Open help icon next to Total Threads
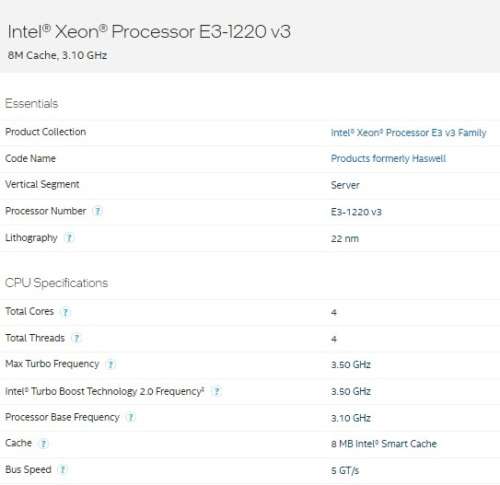The height and width of the screenshot is (485, 500). [x=76, y=338]
